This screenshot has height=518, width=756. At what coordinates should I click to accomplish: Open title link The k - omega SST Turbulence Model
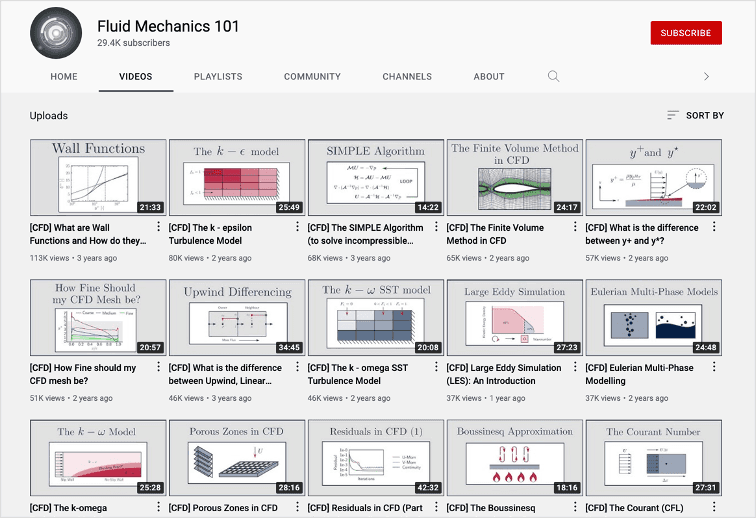(358, 374)
